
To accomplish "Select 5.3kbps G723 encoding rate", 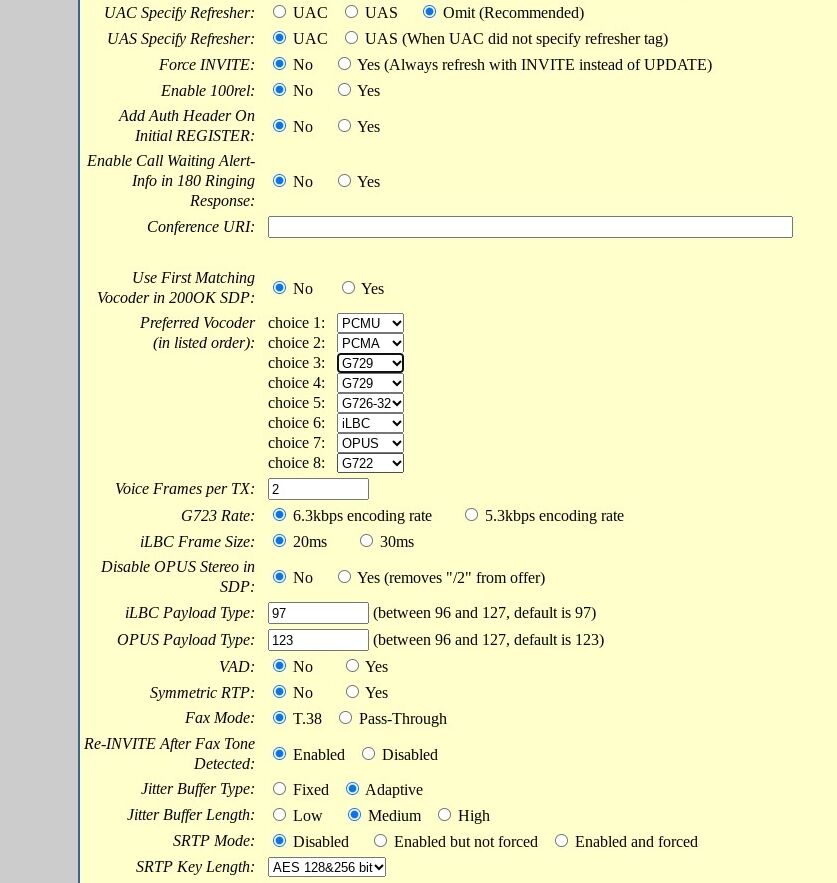I will 471,515.
